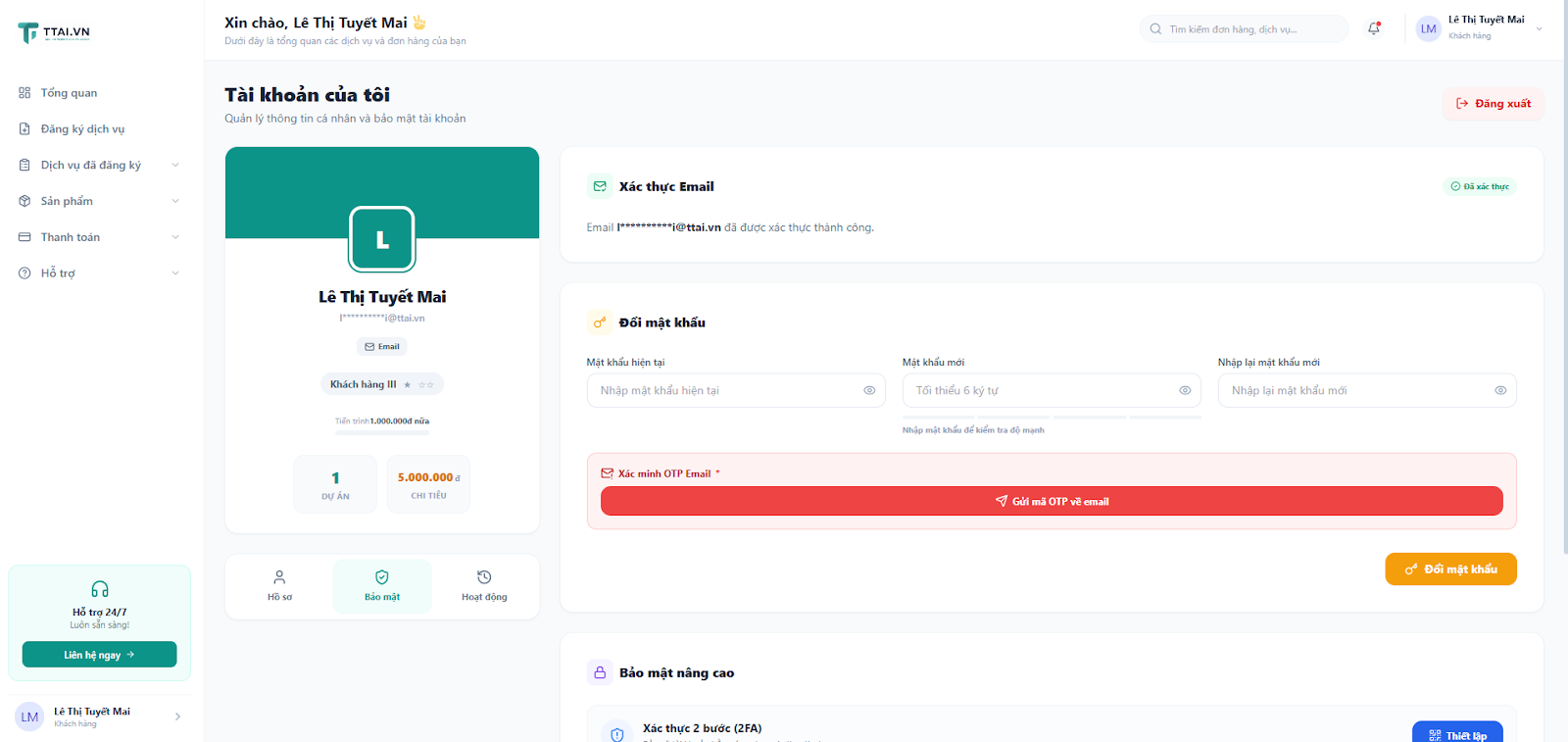Select the Bảo mật tab
This screenshot has height=742, width=1568.
(x=382, y=586)
